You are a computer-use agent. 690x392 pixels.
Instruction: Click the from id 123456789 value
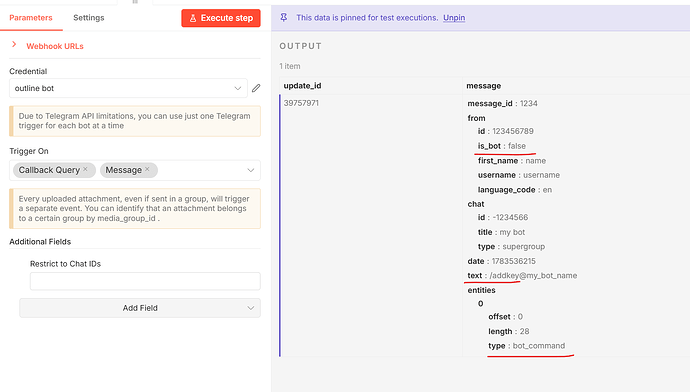coord(513,131)
